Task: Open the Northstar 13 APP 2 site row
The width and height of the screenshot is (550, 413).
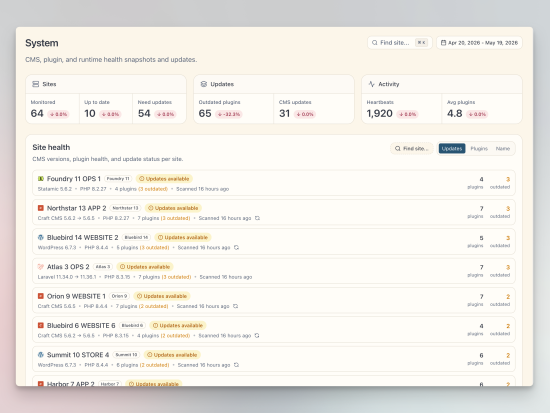Action: [274, 213]
